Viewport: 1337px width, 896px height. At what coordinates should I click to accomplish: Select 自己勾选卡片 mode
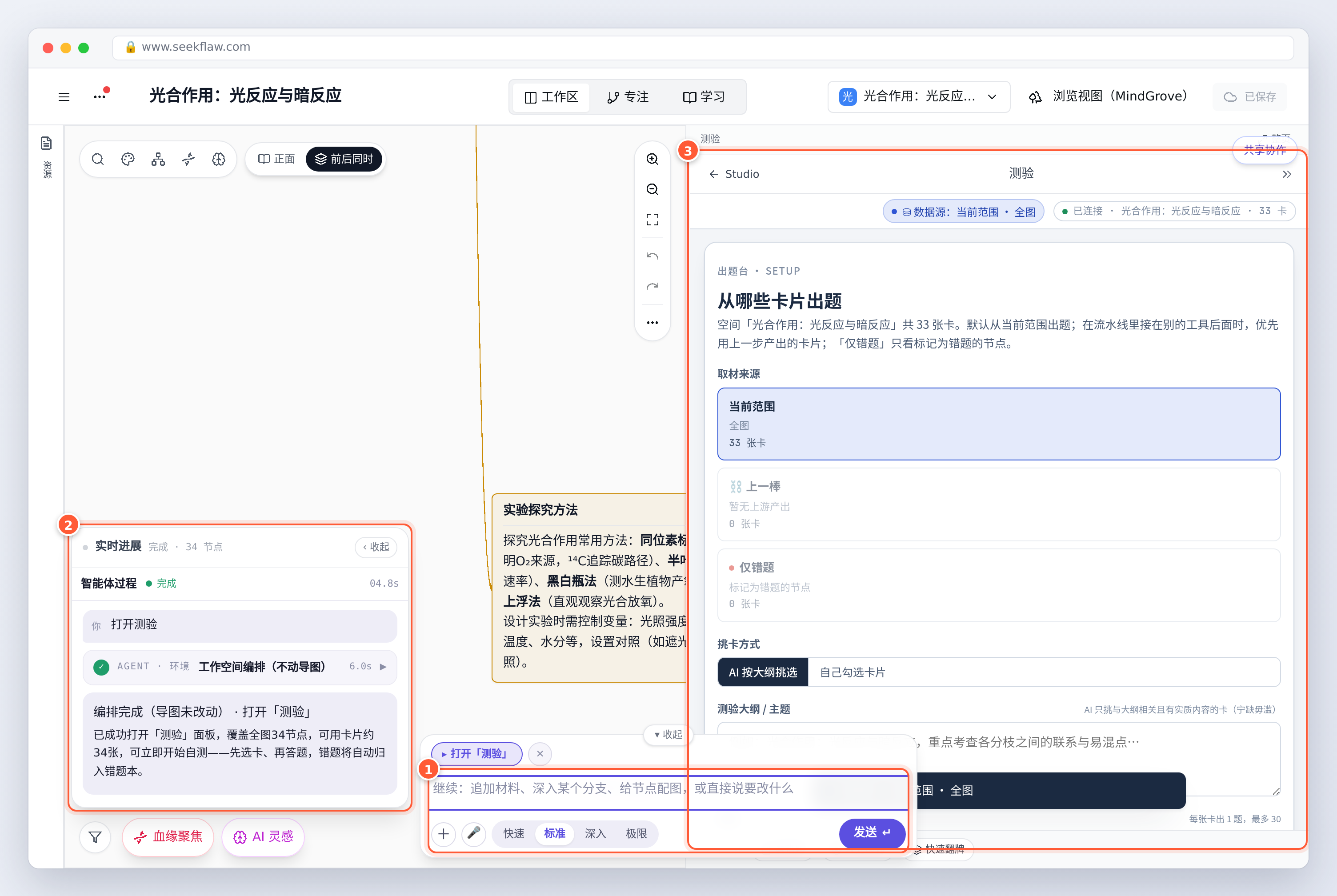[853, 672]
